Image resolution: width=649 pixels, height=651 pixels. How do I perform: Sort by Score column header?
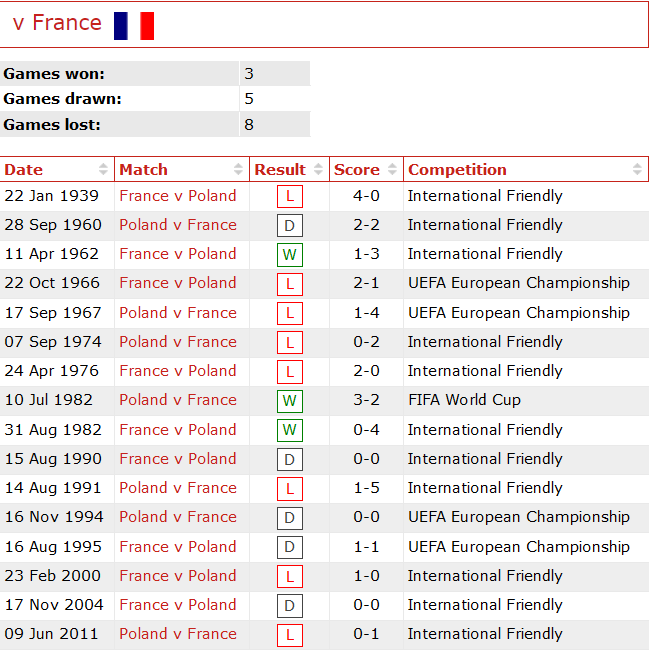tap(366, 170)
